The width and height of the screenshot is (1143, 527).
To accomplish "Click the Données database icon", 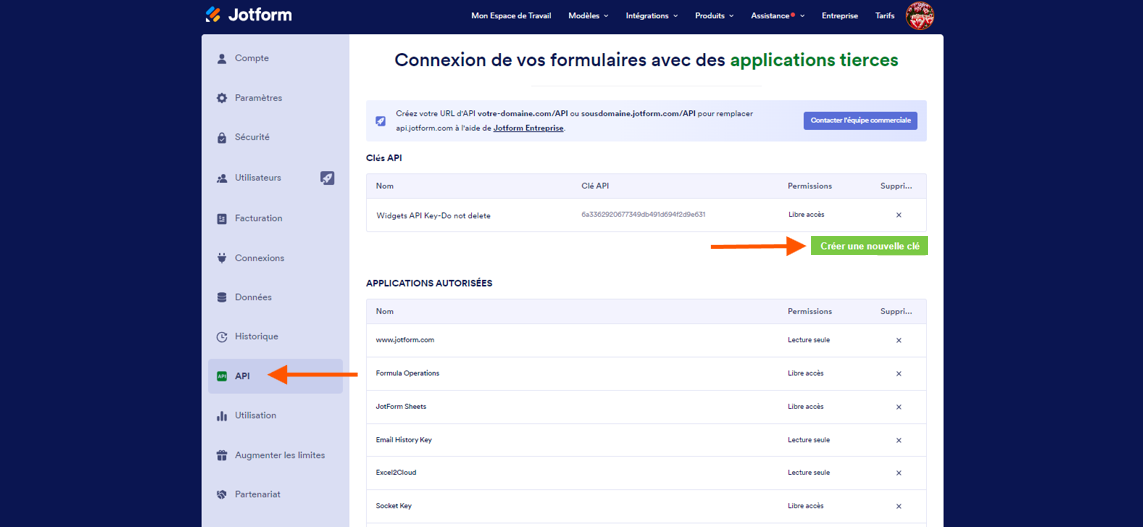I will 222,297.
